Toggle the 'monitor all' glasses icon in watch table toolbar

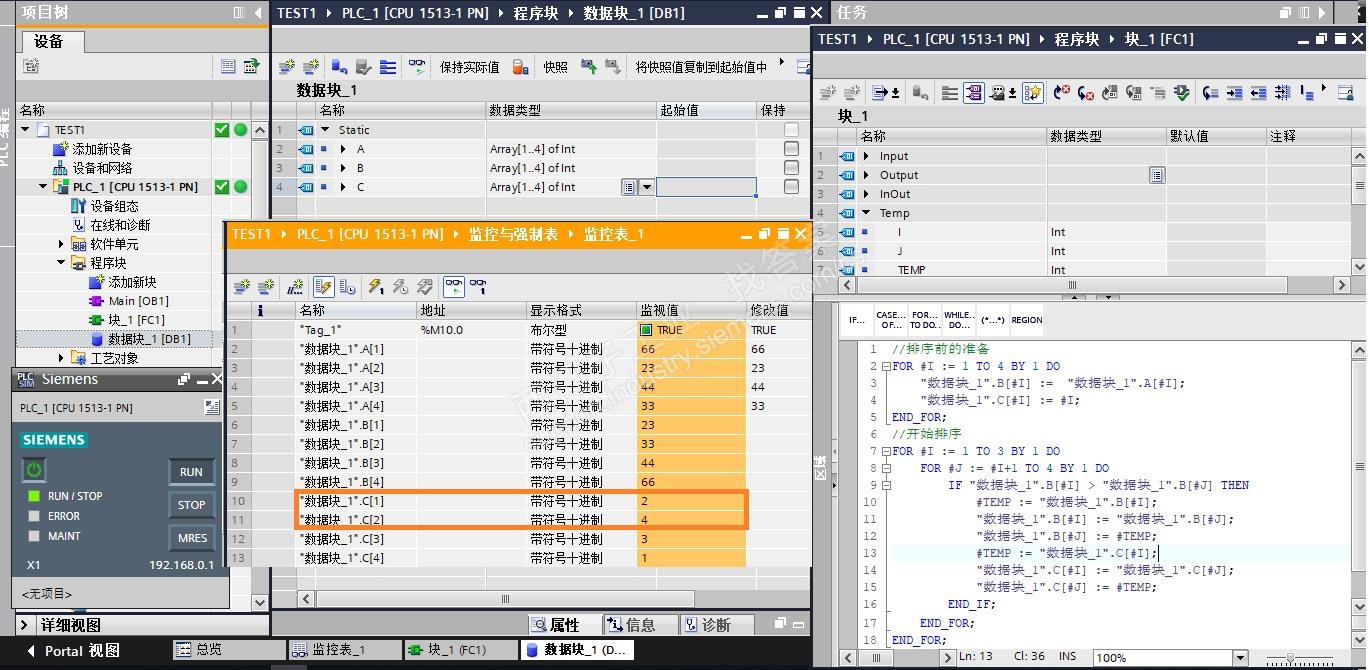tap(454, 287)
